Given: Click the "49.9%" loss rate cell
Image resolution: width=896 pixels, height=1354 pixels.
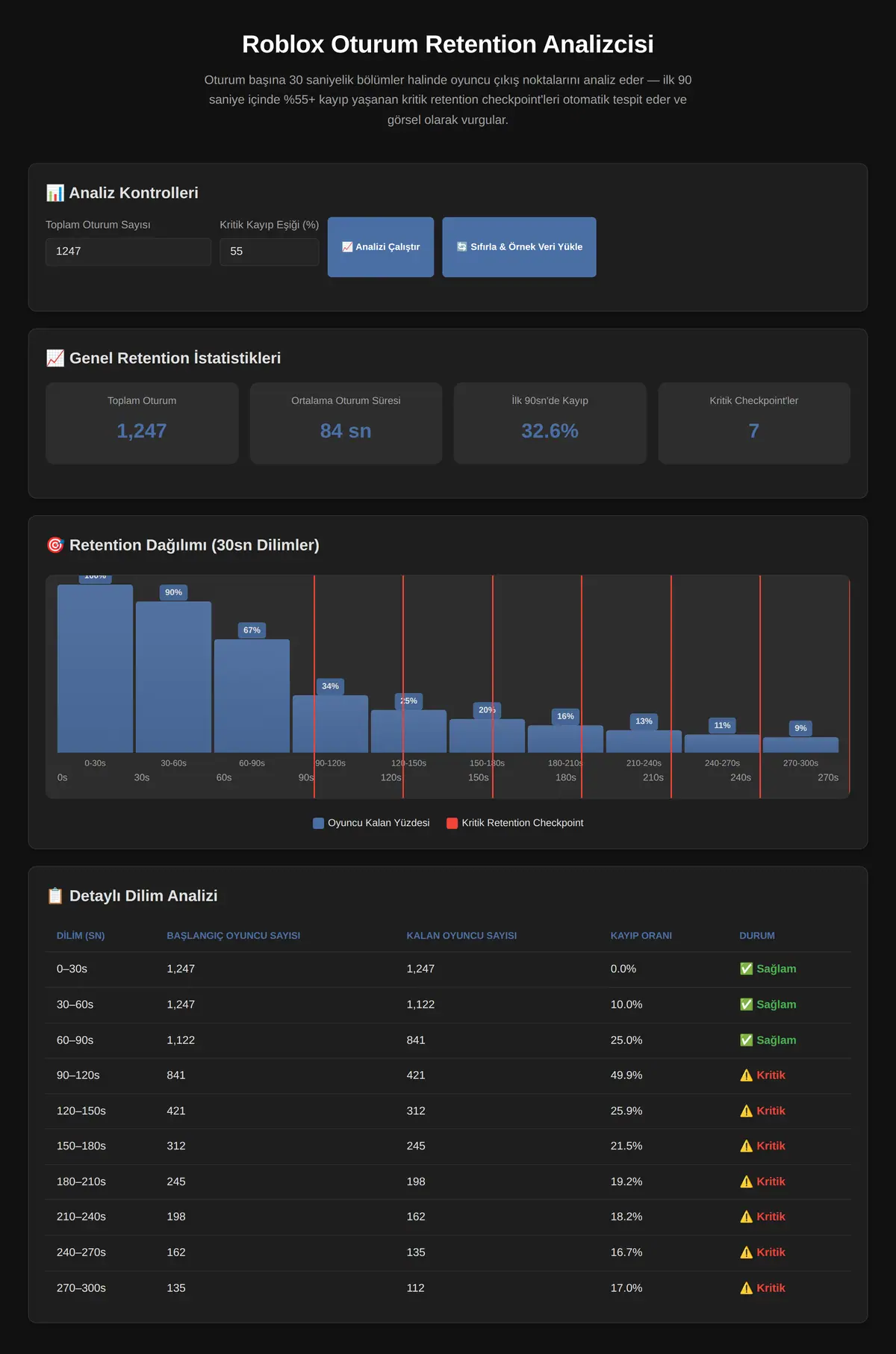Looking at the screenshot, I should [x=626, y=1075].
